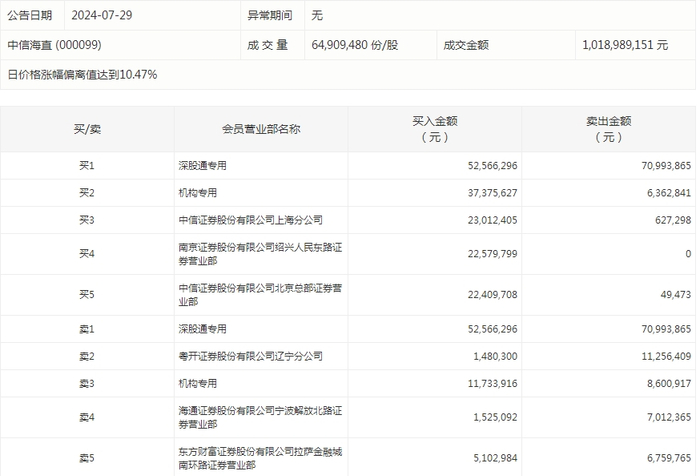Click the 异常期间 label

tap(270, 15)
